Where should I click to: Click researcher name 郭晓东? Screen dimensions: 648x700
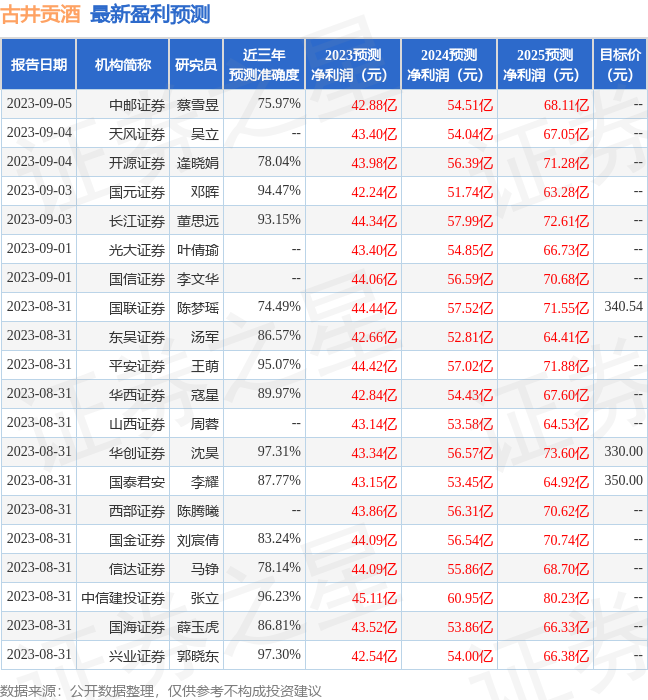point(198,656)
